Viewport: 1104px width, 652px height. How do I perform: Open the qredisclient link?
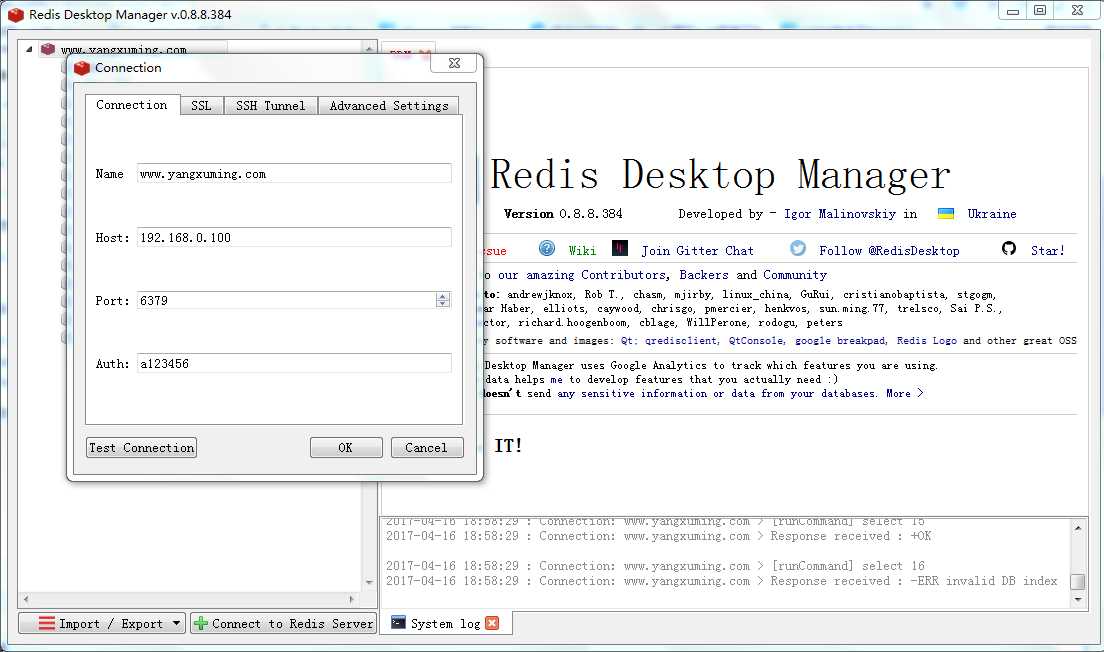pos(682,341)
